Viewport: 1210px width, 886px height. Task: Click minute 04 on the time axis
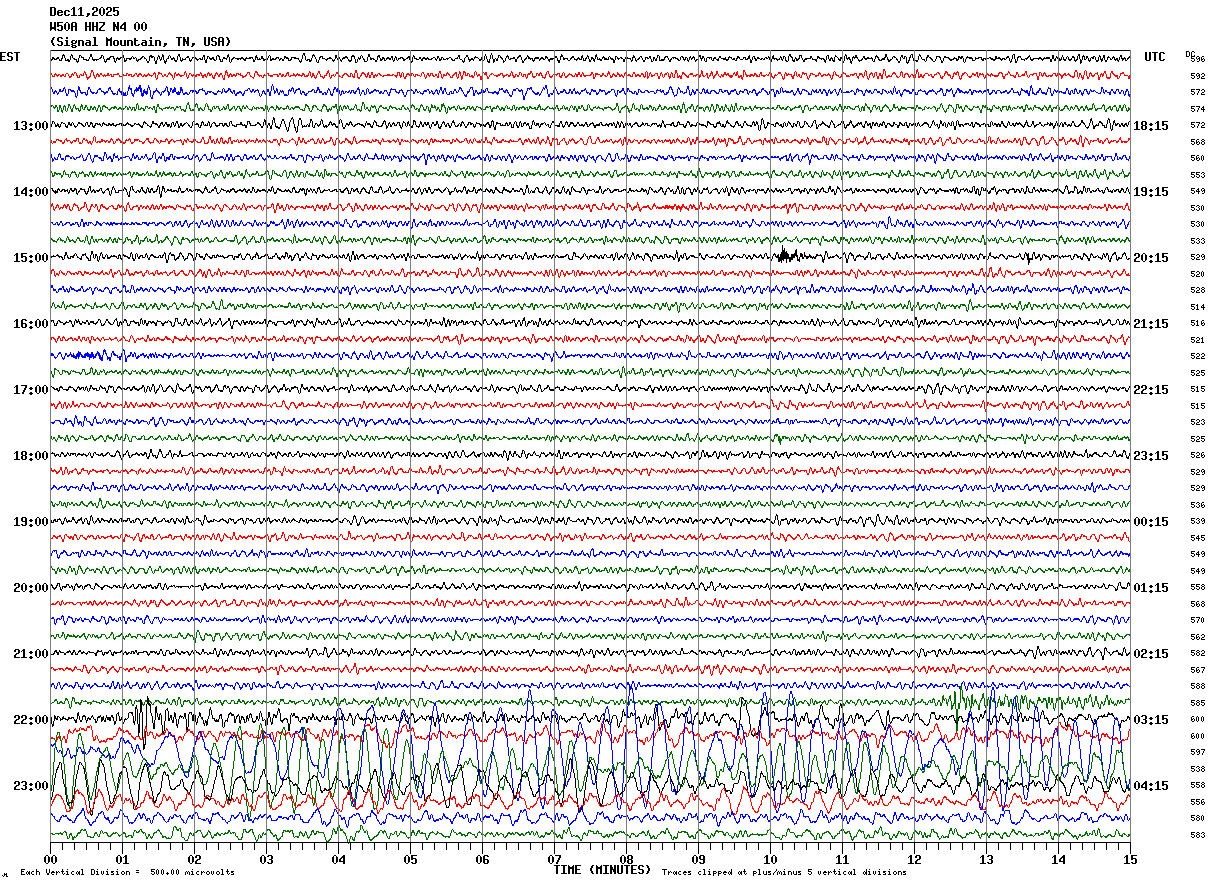click(338, 859)
